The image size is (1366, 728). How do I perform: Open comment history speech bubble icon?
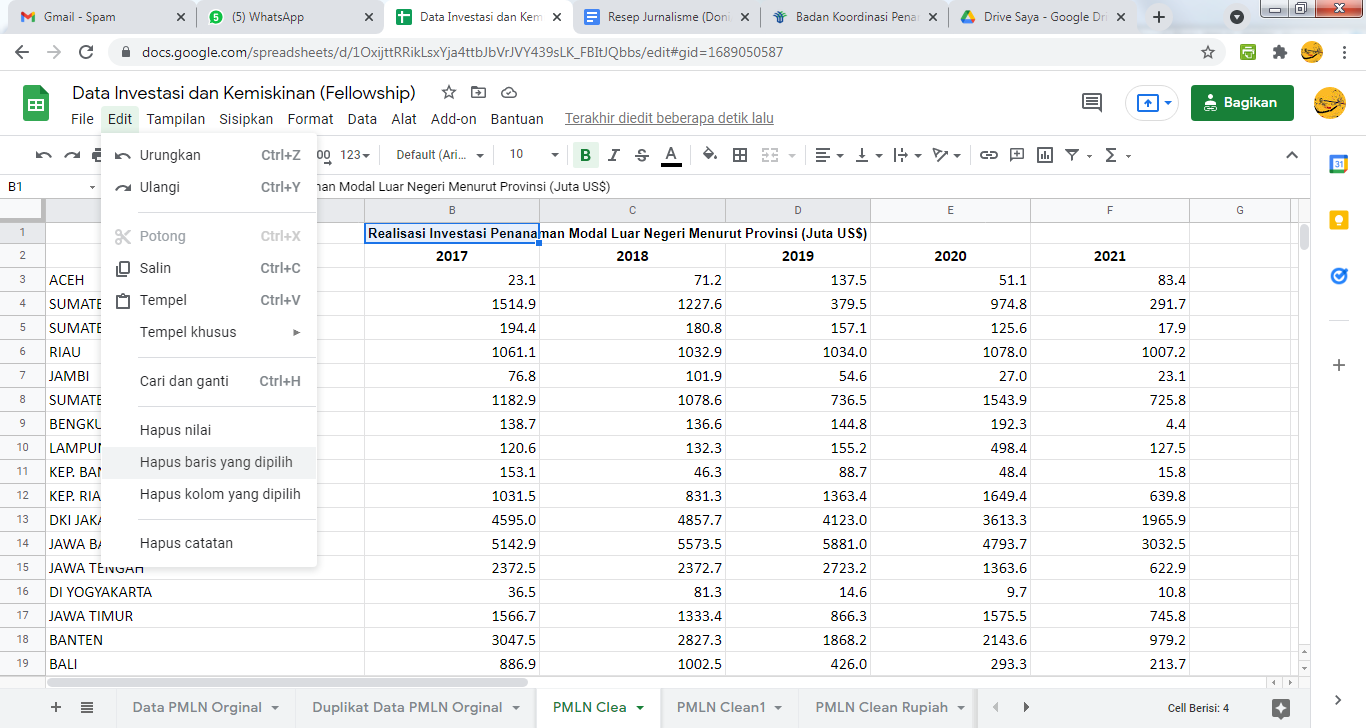1092,103
